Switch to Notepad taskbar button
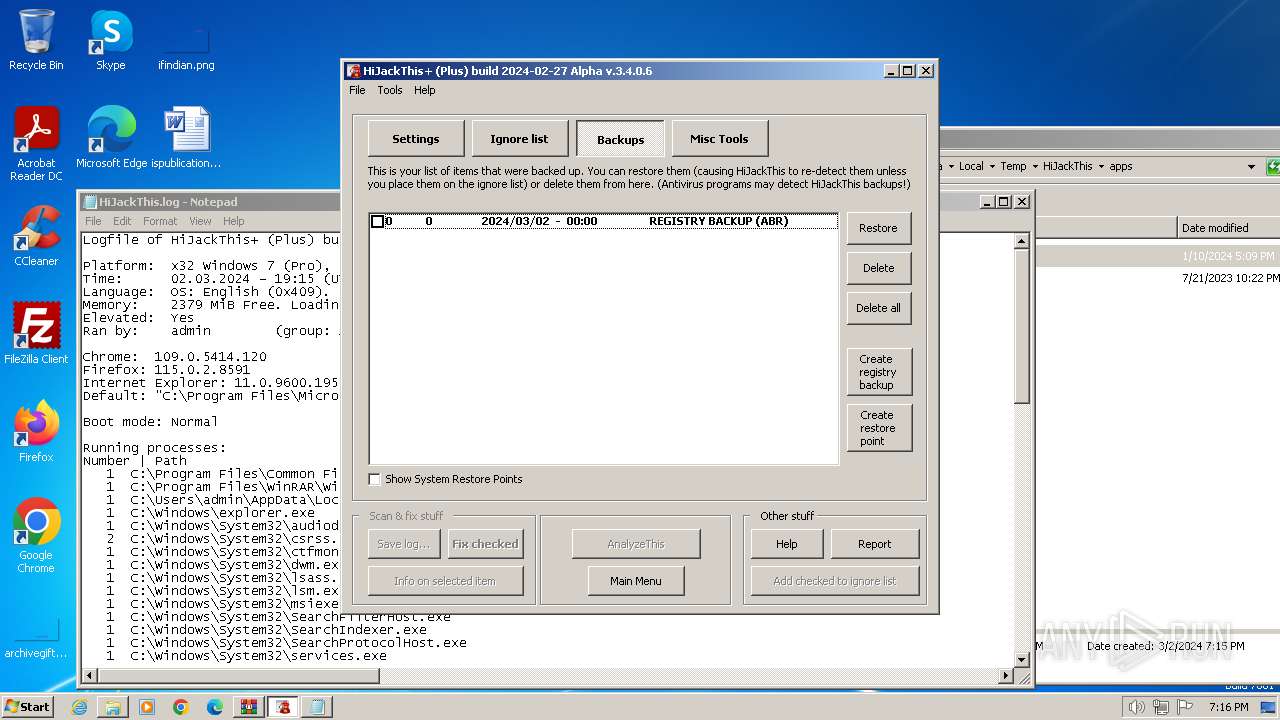The width and height of the screenshot is (1280, 720). pos(317,707)
